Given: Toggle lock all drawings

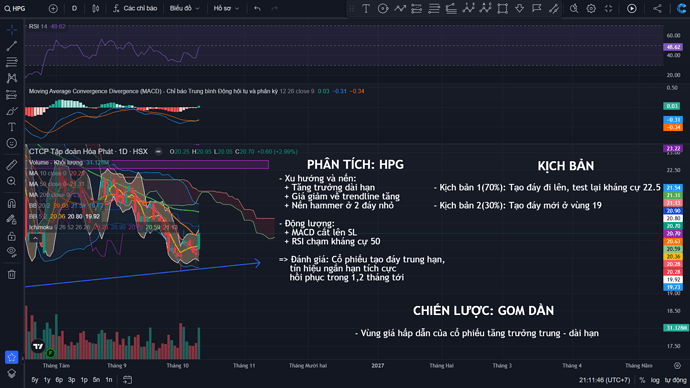Looking at the screenshot, I should point(12,236).
